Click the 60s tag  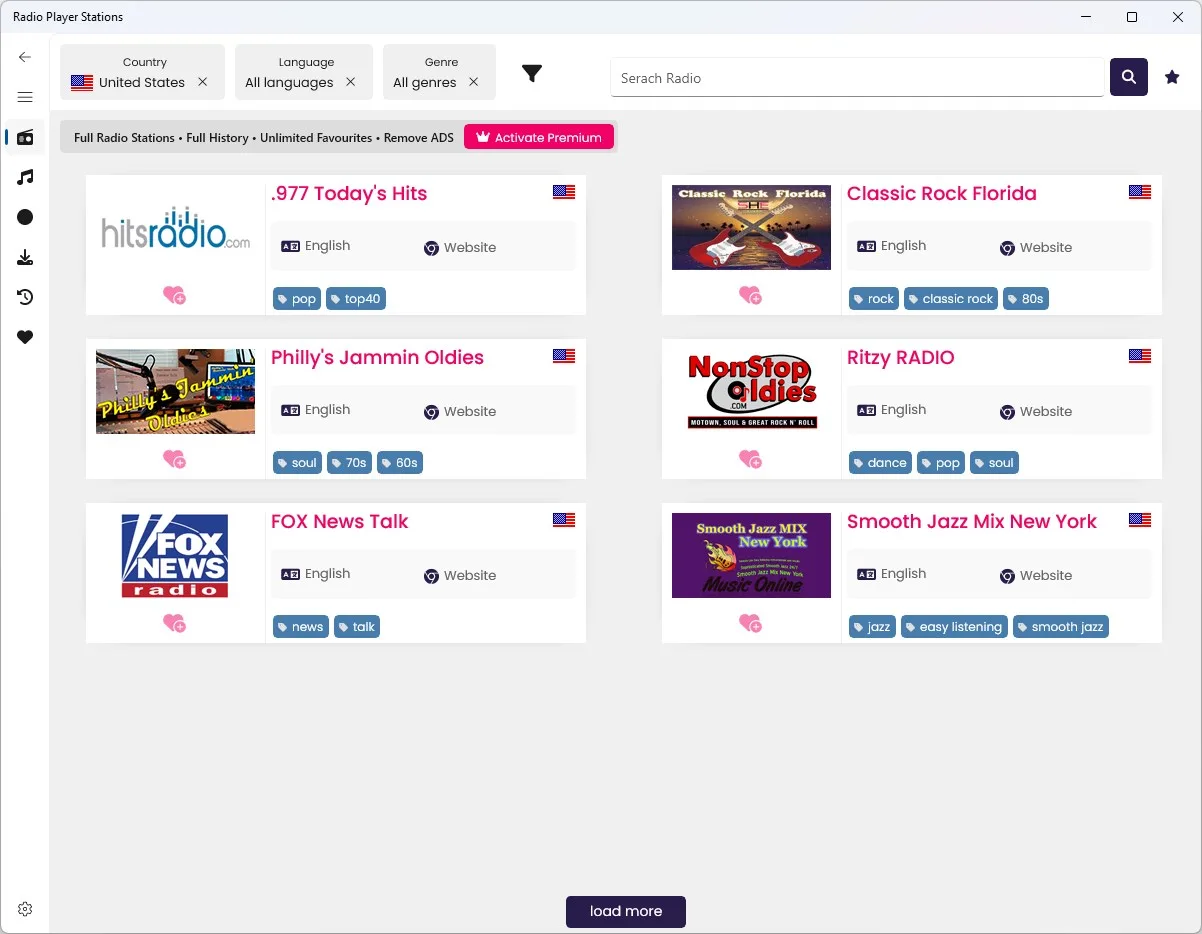400,462
